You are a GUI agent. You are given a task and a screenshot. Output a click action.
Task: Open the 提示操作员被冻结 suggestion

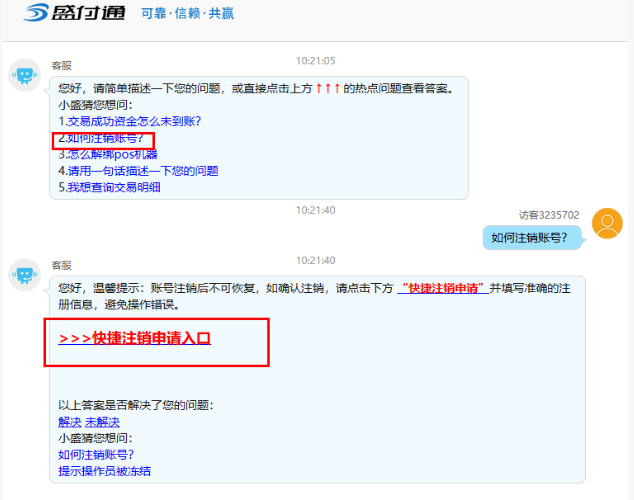104,471
